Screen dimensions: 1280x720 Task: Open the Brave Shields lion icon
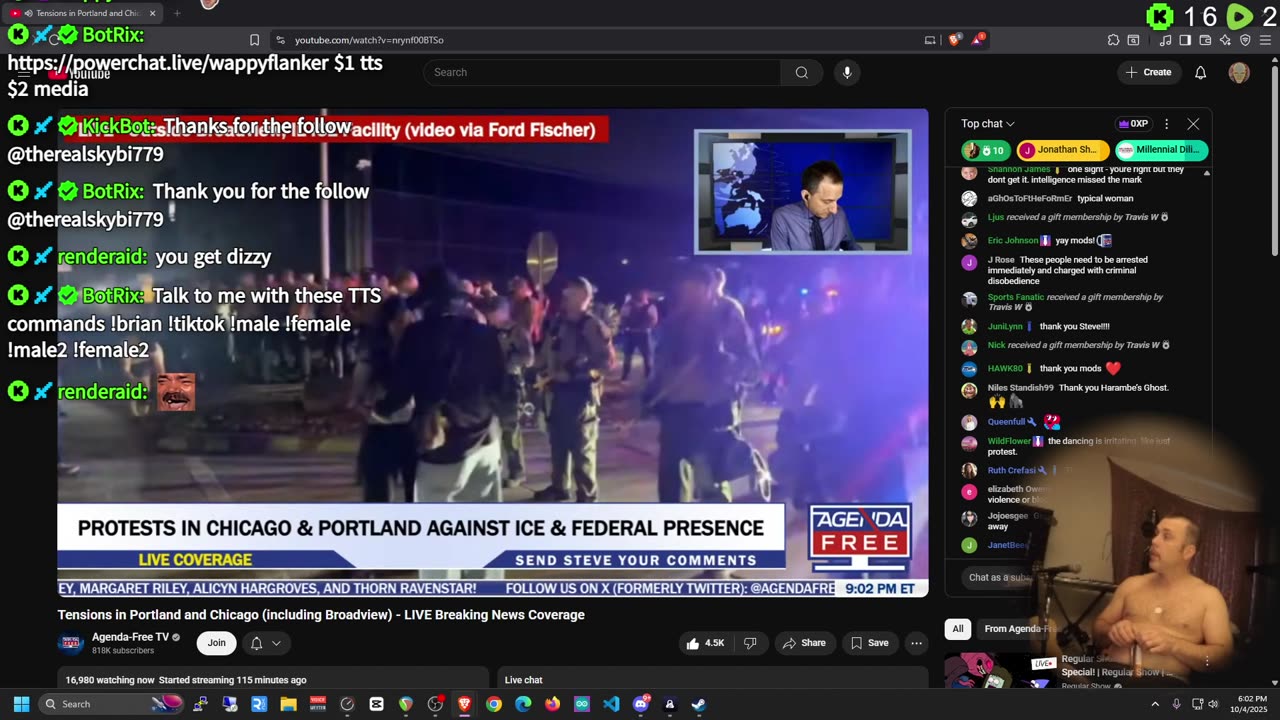[x=955, y=40]
